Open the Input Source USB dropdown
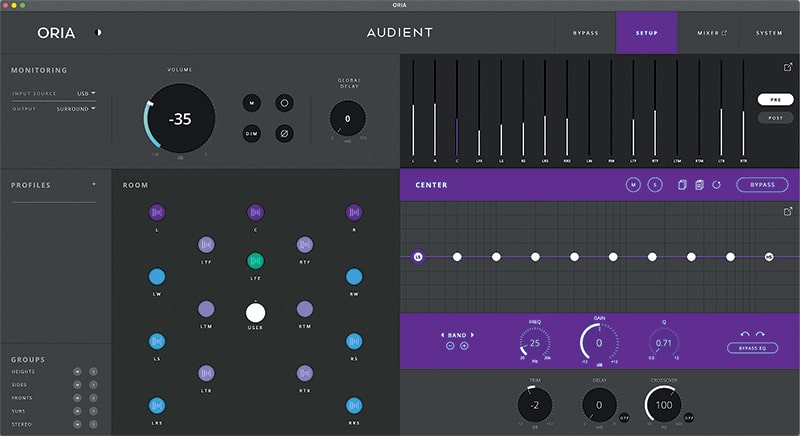The height and width of the screenshot is (436, 800). (86, 93)
